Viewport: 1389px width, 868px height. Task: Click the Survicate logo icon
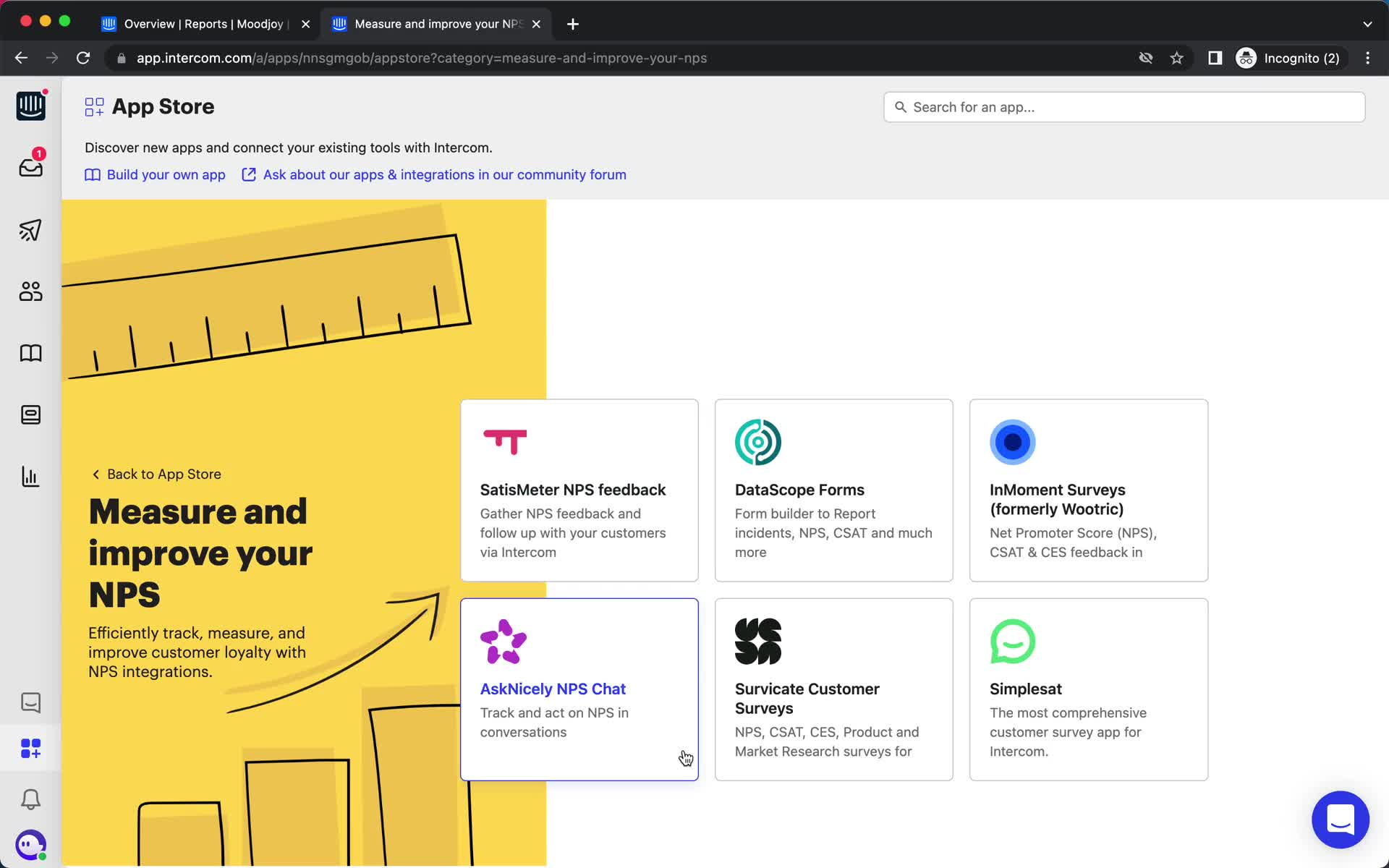click(758, 642)
